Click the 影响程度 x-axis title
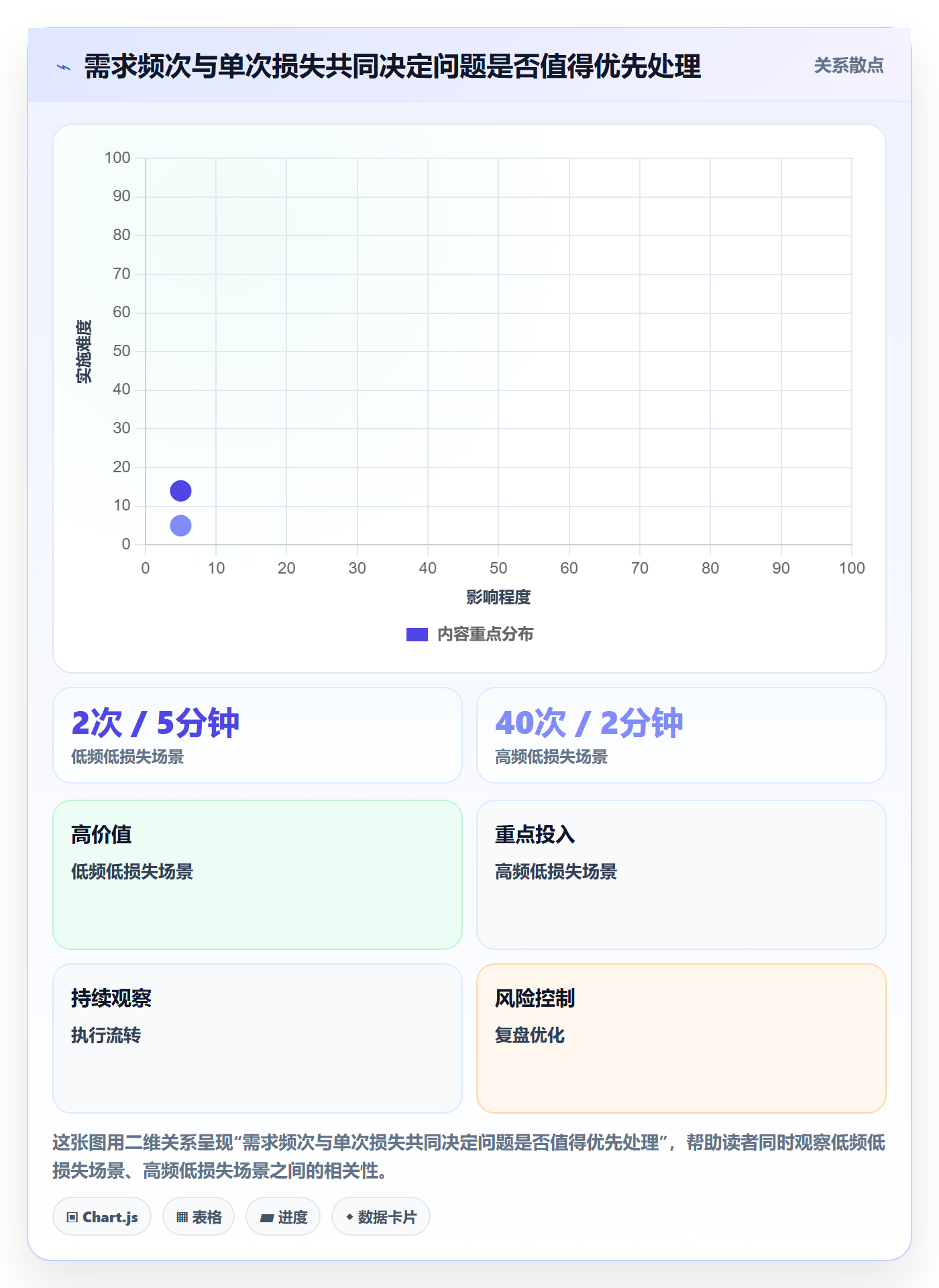This screenshot has height=1288, width=939. click(498, 597)
